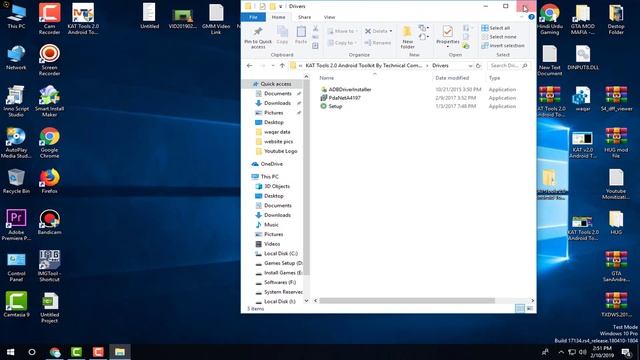Click the address bar Refresh icon
Screen dimensions: 640x360
pyautogui.click(x=478, y=66)
